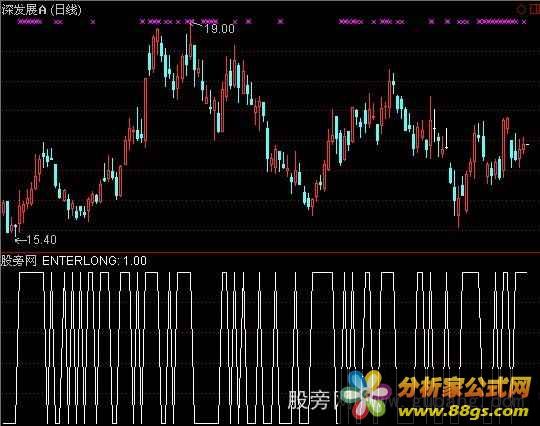Select the tallest candlestick below the 19.00 label

[x=190, y=41]
